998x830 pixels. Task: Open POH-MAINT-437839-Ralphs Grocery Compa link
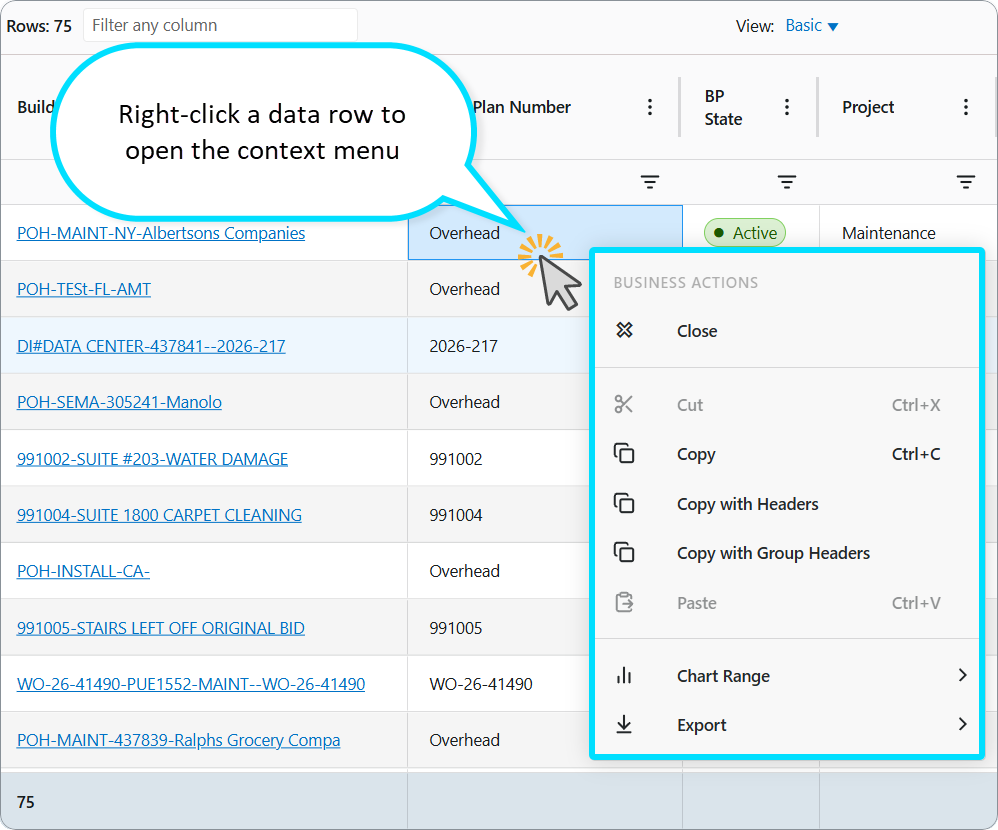pyautogui.click(x=178, y=740)
